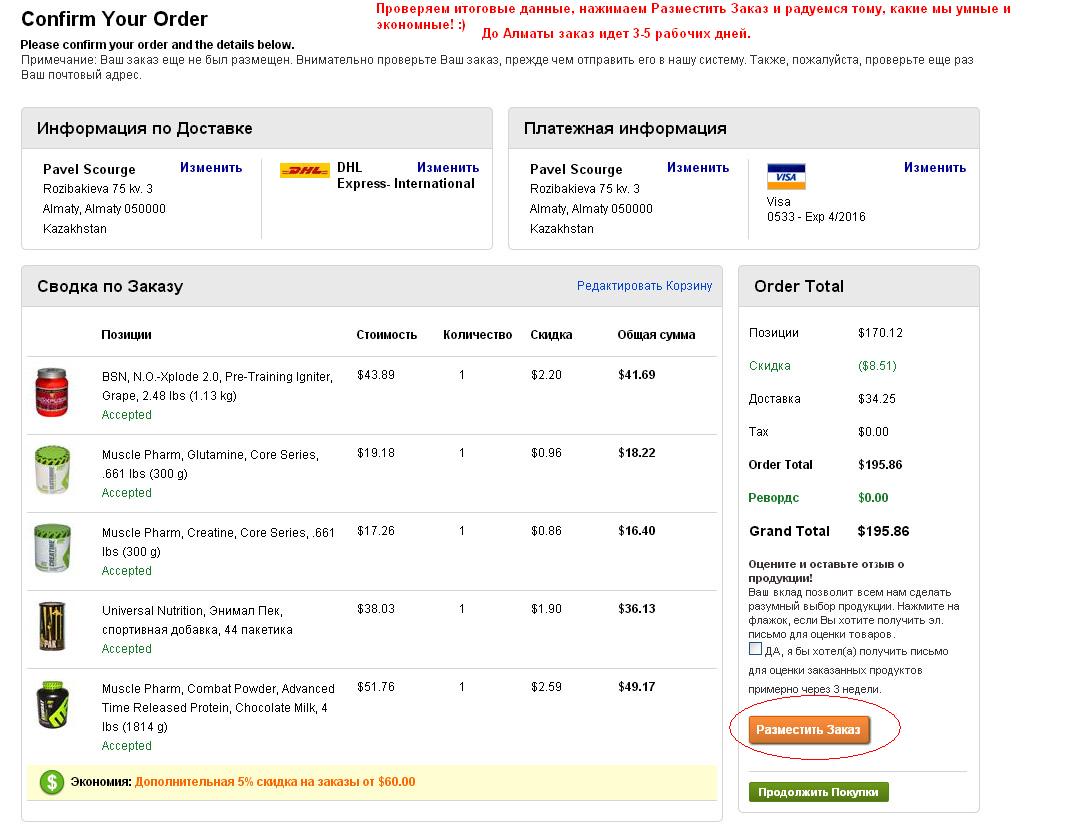Viewport: 1078px width, 838px height.
Task: Open the Universal Nutrition product name
Action: (197, 620)
